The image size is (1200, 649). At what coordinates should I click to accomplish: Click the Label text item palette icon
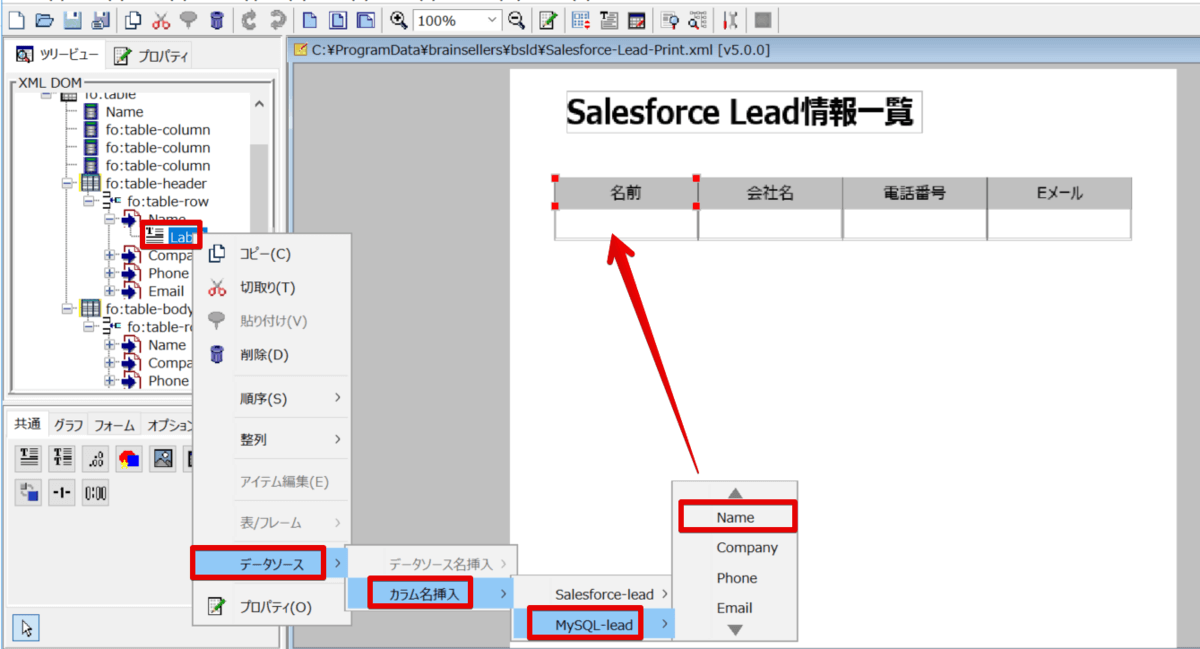pyautogui.click(x=29, y=458)
